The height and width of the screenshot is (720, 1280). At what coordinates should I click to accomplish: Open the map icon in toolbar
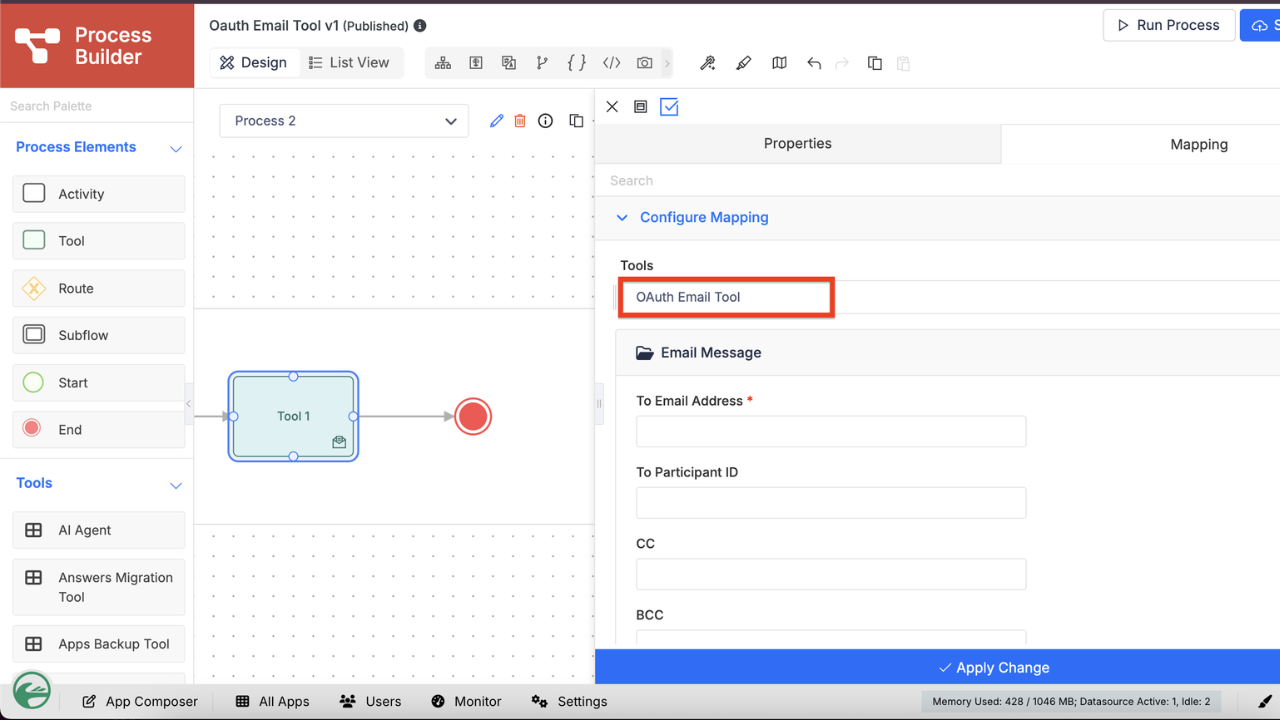point(779,63)
